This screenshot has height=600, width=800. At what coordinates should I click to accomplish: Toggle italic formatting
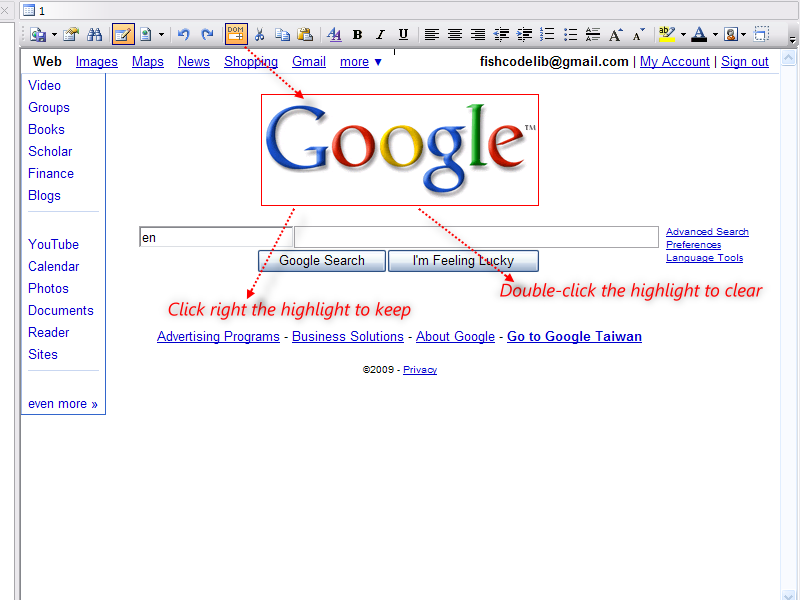(x=380, y=35)
